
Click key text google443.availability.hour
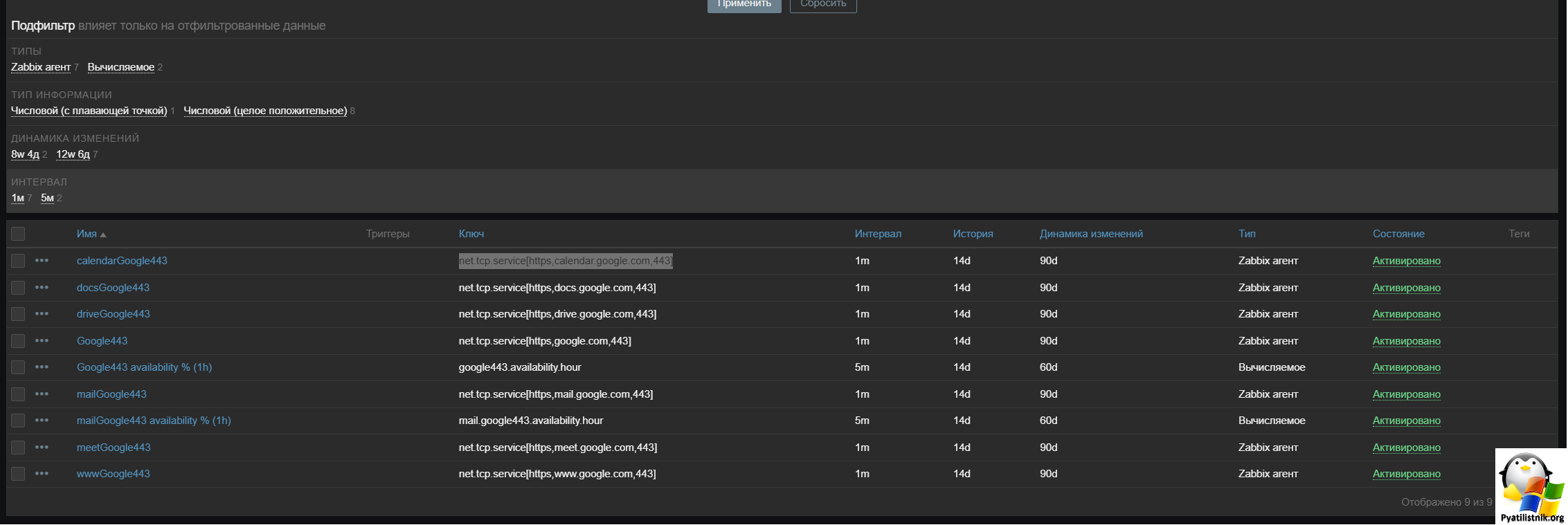(x=520, y=367)
